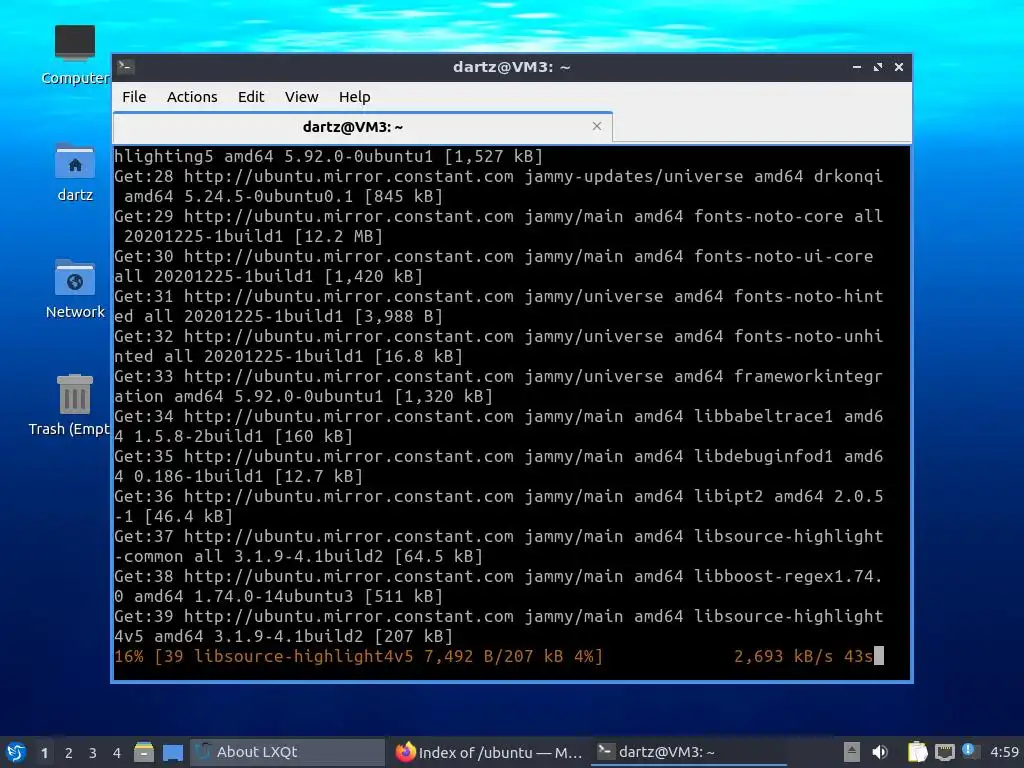
Task: Open the network connection tray icon
Action: click(944, 752)
